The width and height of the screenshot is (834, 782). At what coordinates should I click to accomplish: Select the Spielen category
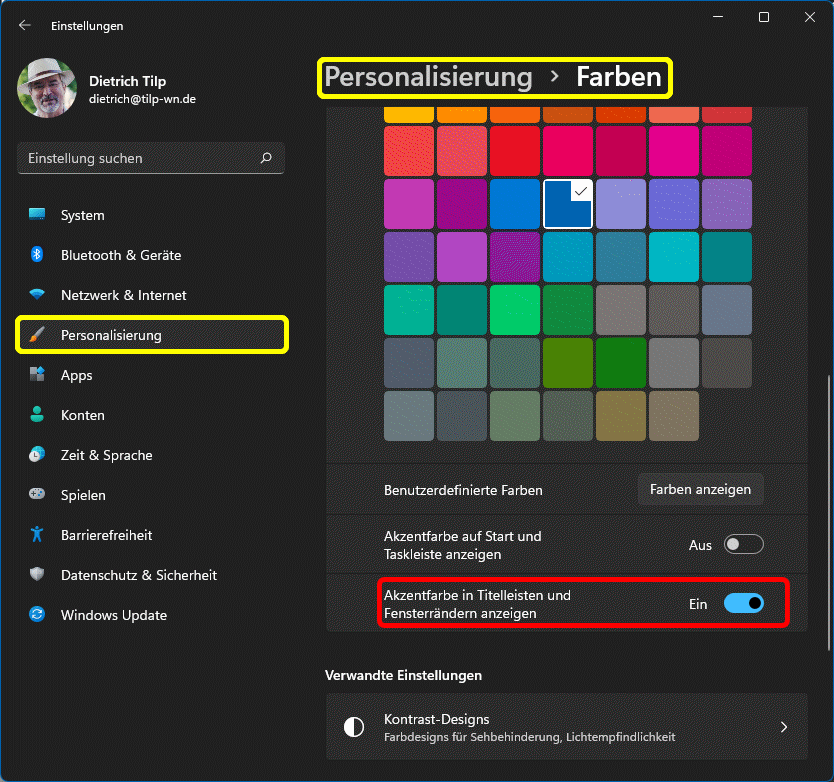(83, 495)
